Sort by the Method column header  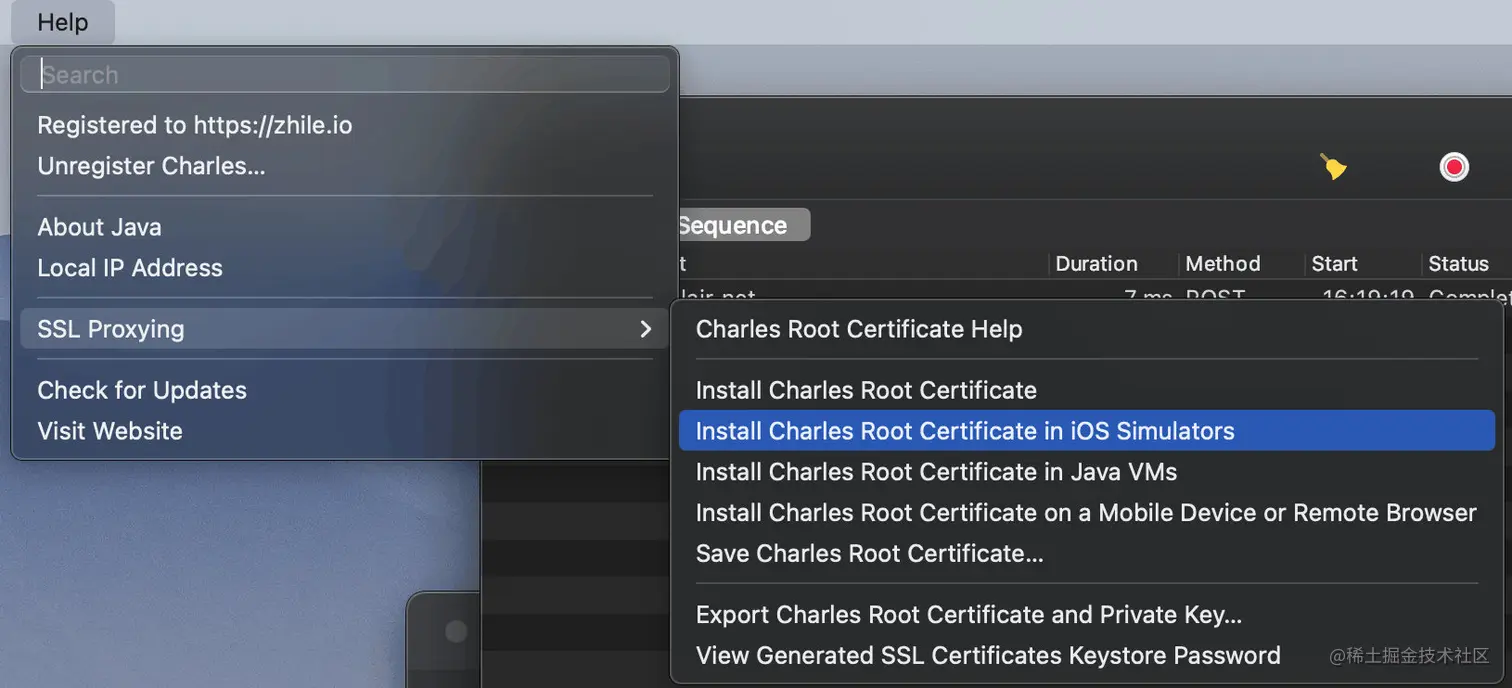1222,264
